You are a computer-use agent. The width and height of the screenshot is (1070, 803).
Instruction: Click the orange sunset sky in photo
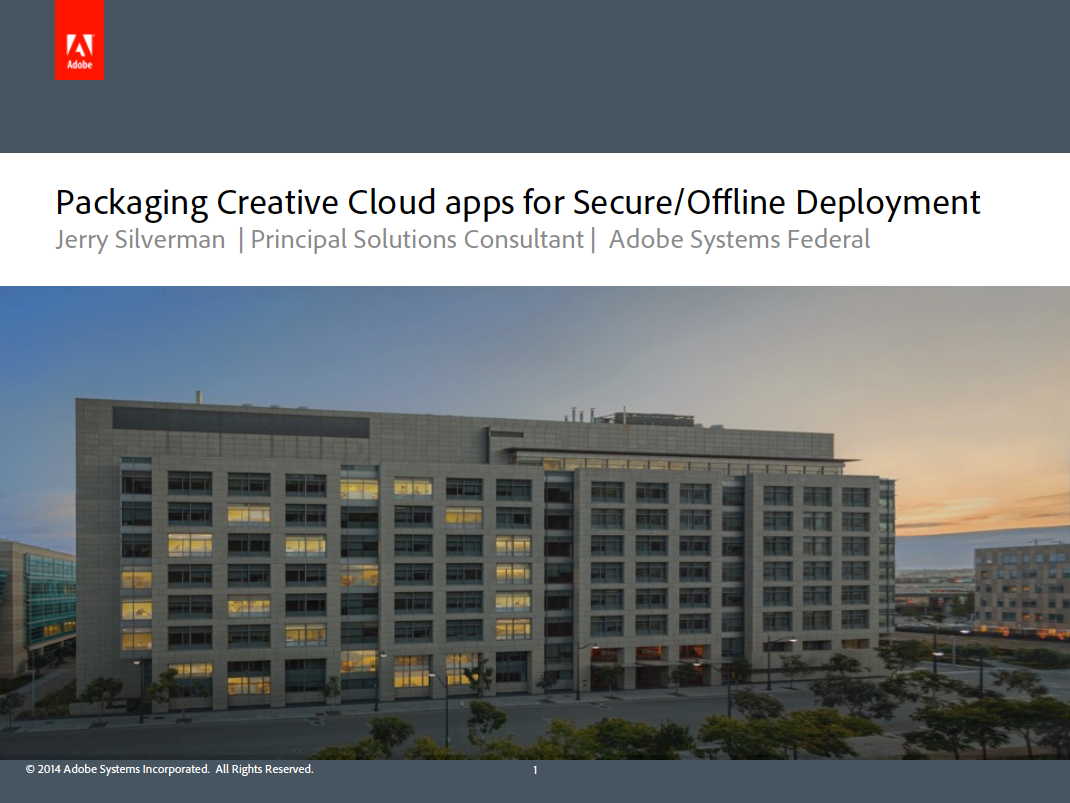point(980,490)
